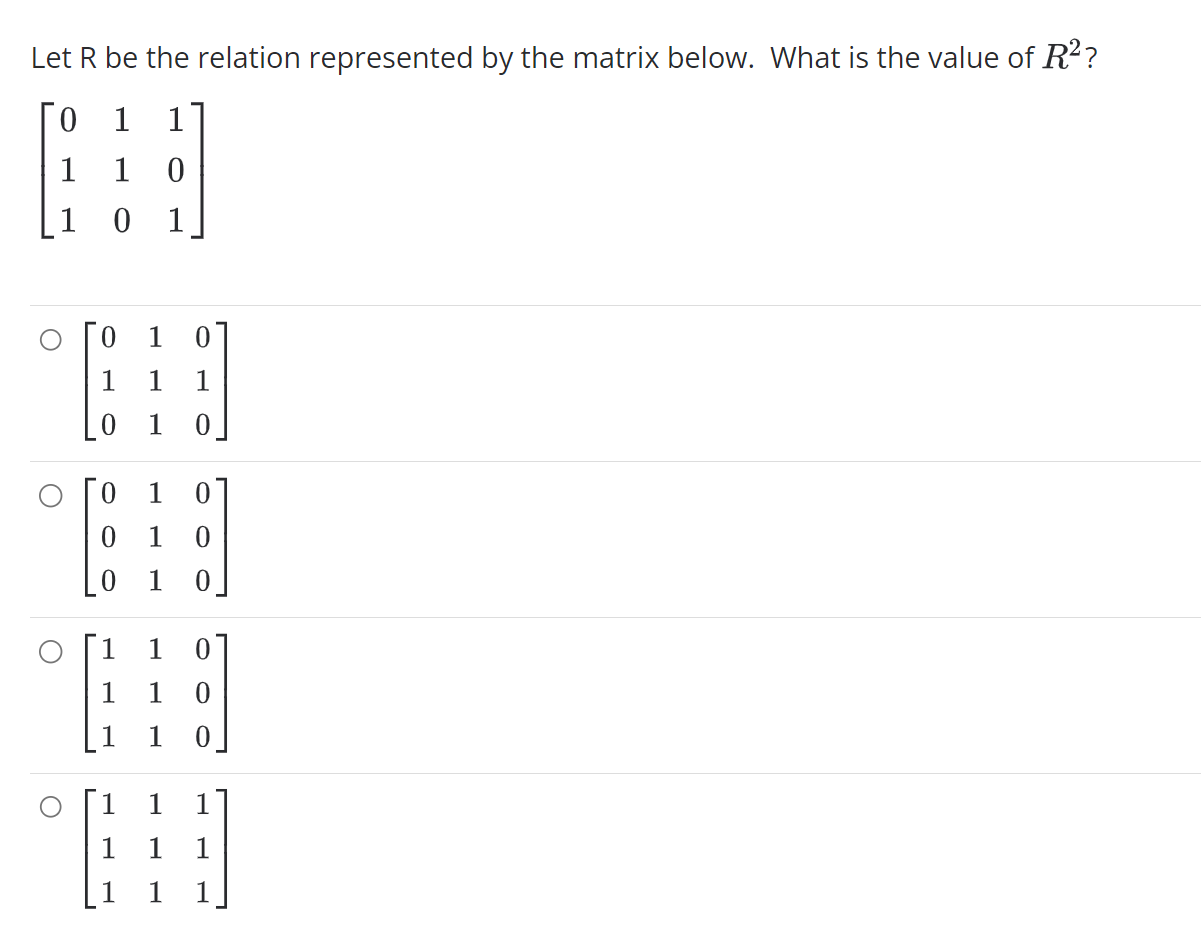Click the zero in the given matrix's top-left corner

point(68,119)
